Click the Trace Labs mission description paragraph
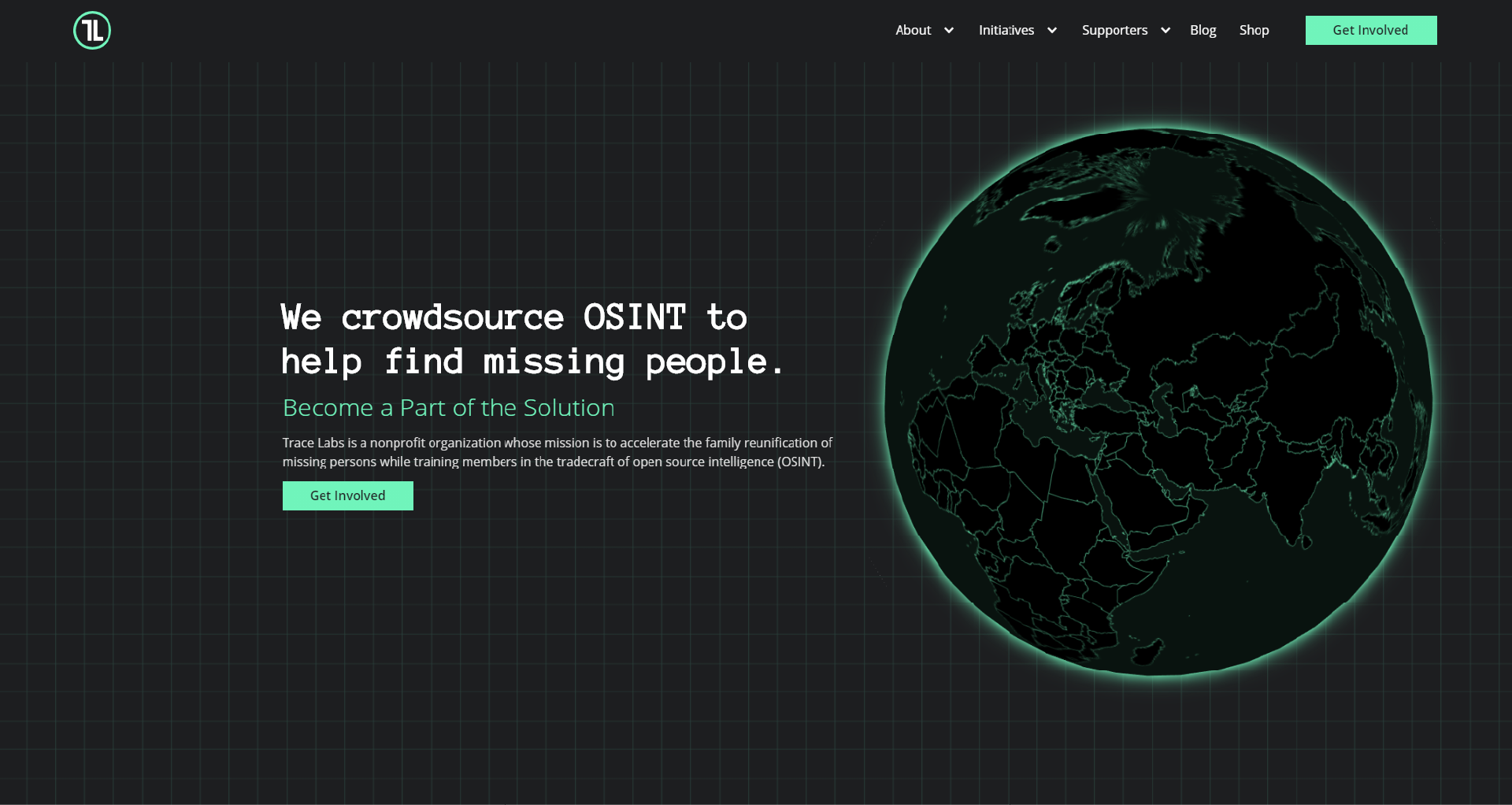Screen dimensions: 1512x805 pyautogui.click(x=557, y=452)
